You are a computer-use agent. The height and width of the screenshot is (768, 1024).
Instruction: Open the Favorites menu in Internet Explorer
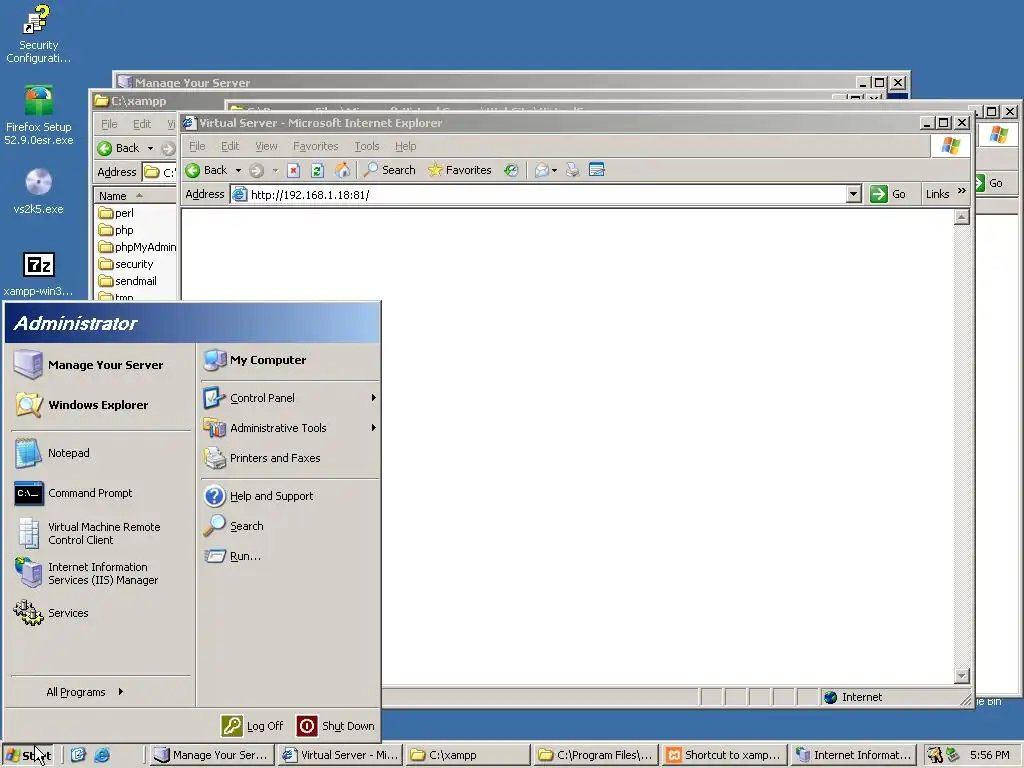pos(315,146)
